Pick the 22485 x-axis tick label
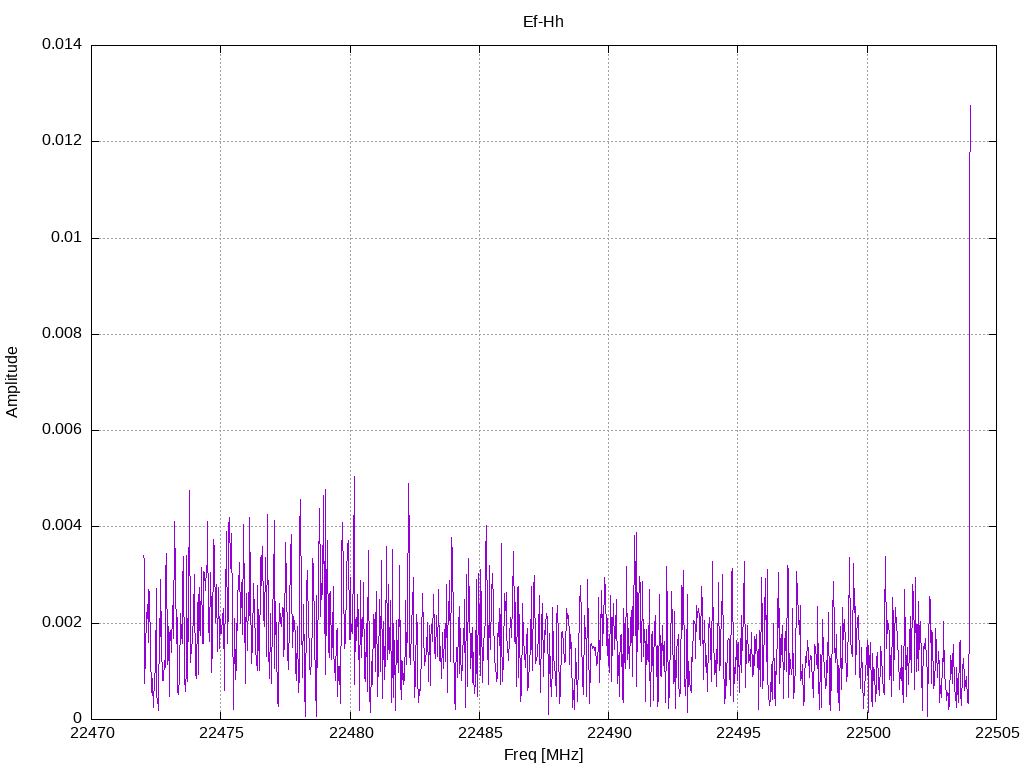The image size is (1024, 768). tap(479, 733)
